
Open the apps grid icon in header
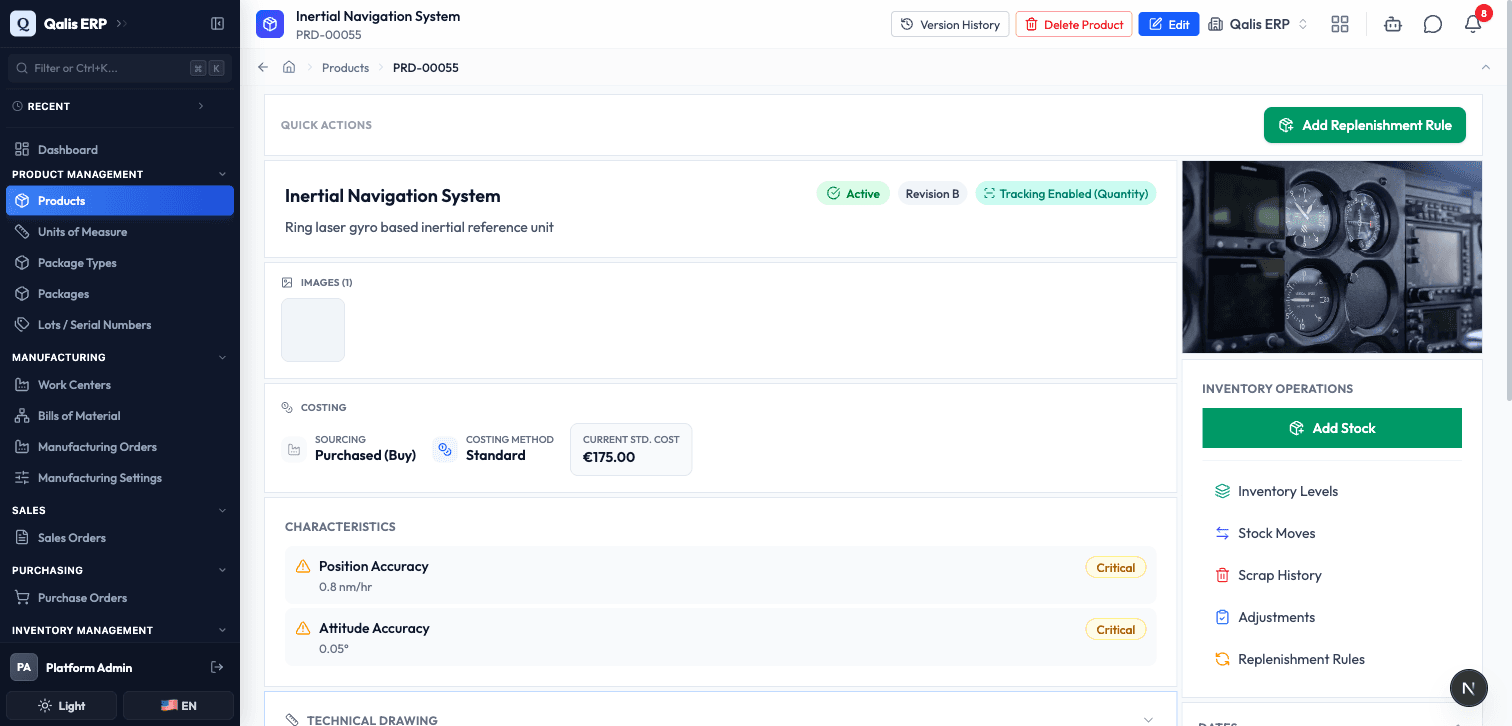point(1340,24)
